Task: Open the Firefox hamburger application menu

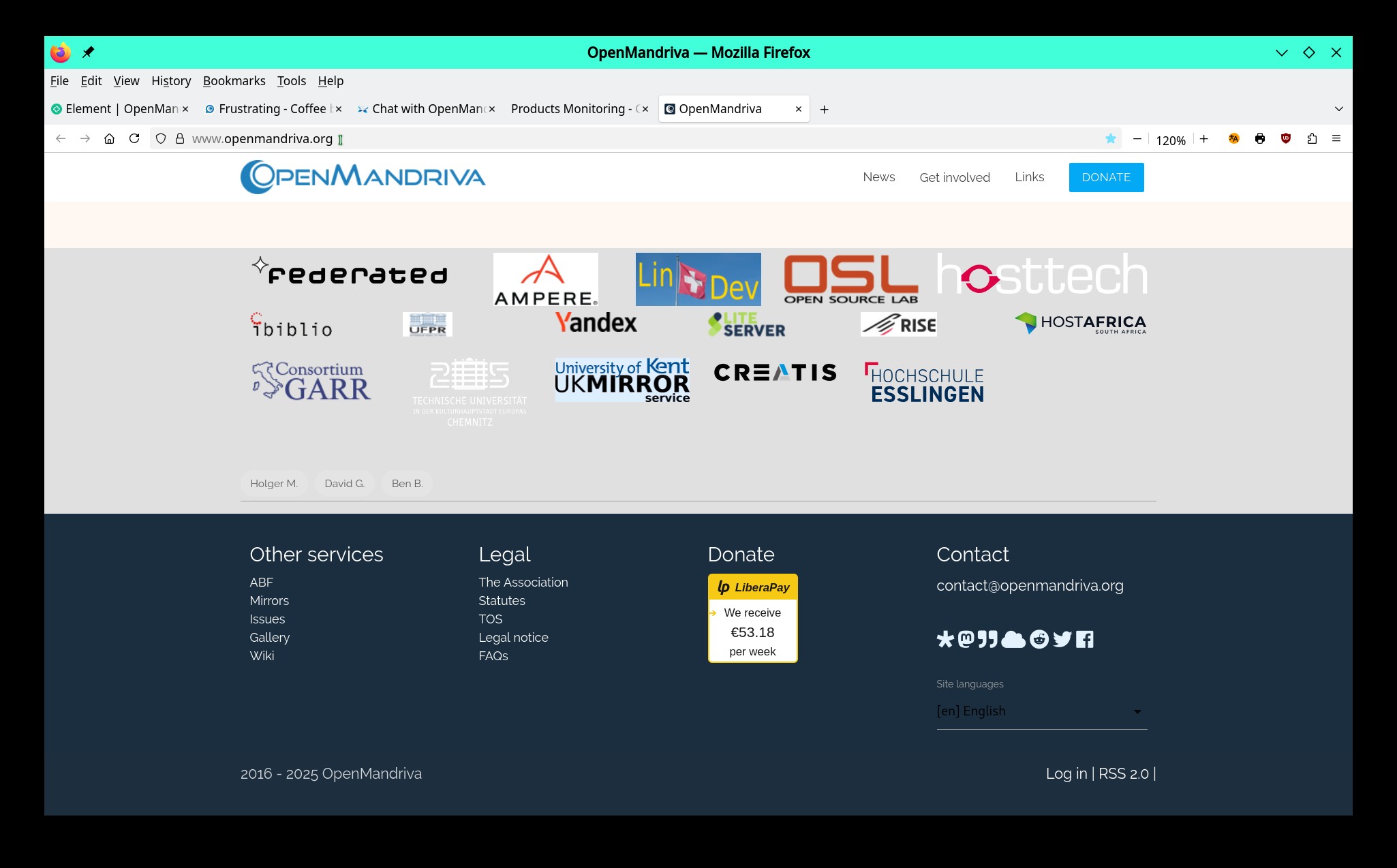Action: (1336, 139)
